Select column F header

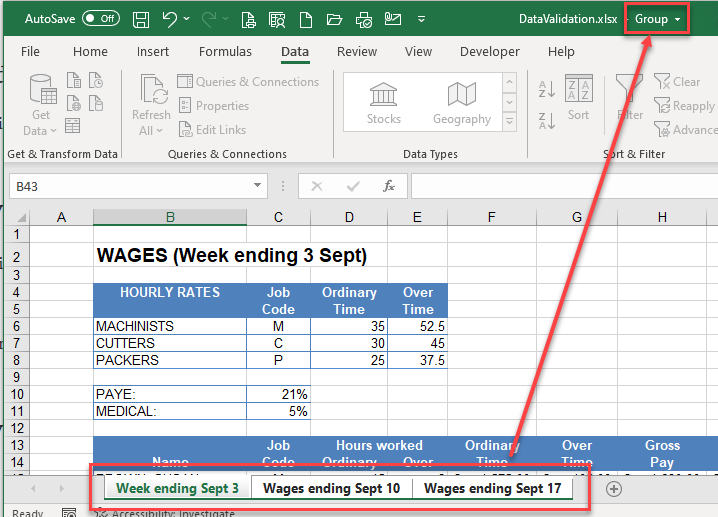491,217
